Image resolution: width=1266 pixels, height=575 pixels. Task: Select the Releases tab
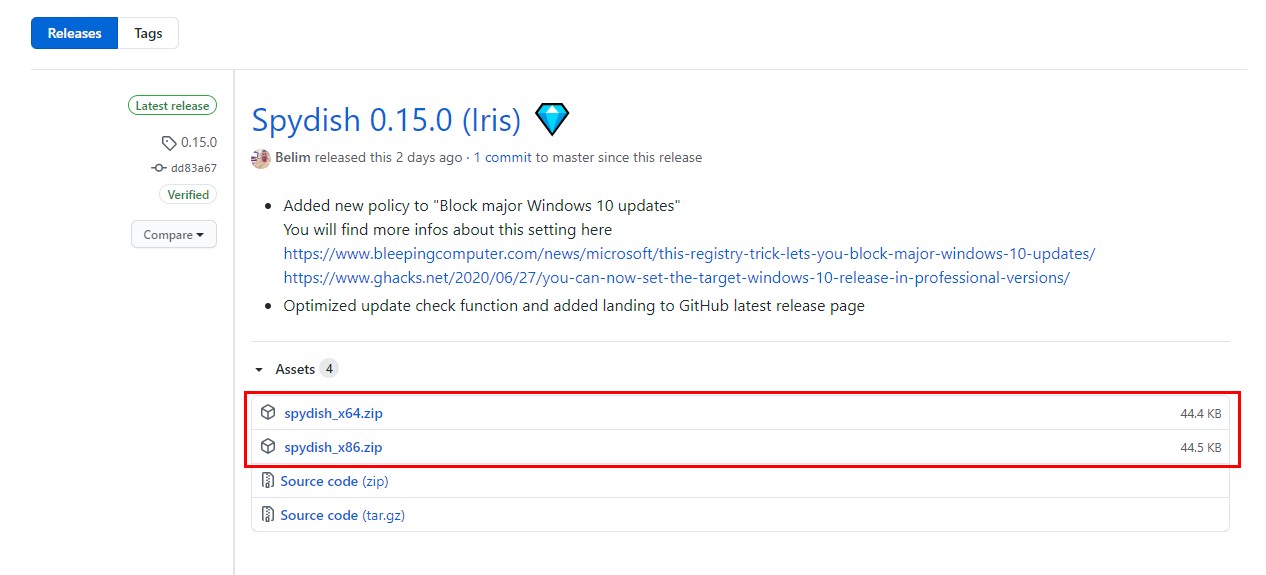75,33
